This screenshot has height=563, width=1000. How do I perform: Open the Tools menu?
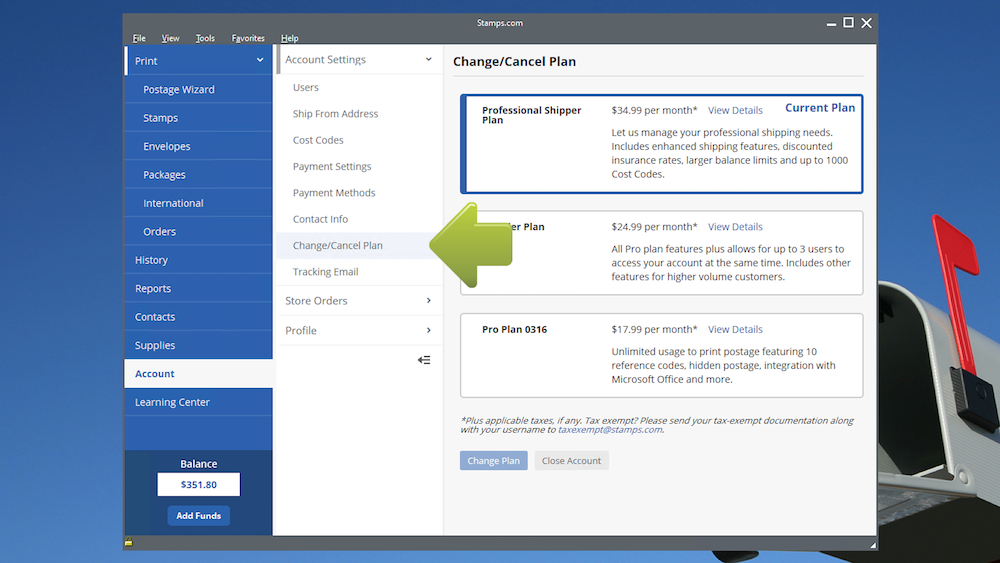205,38
